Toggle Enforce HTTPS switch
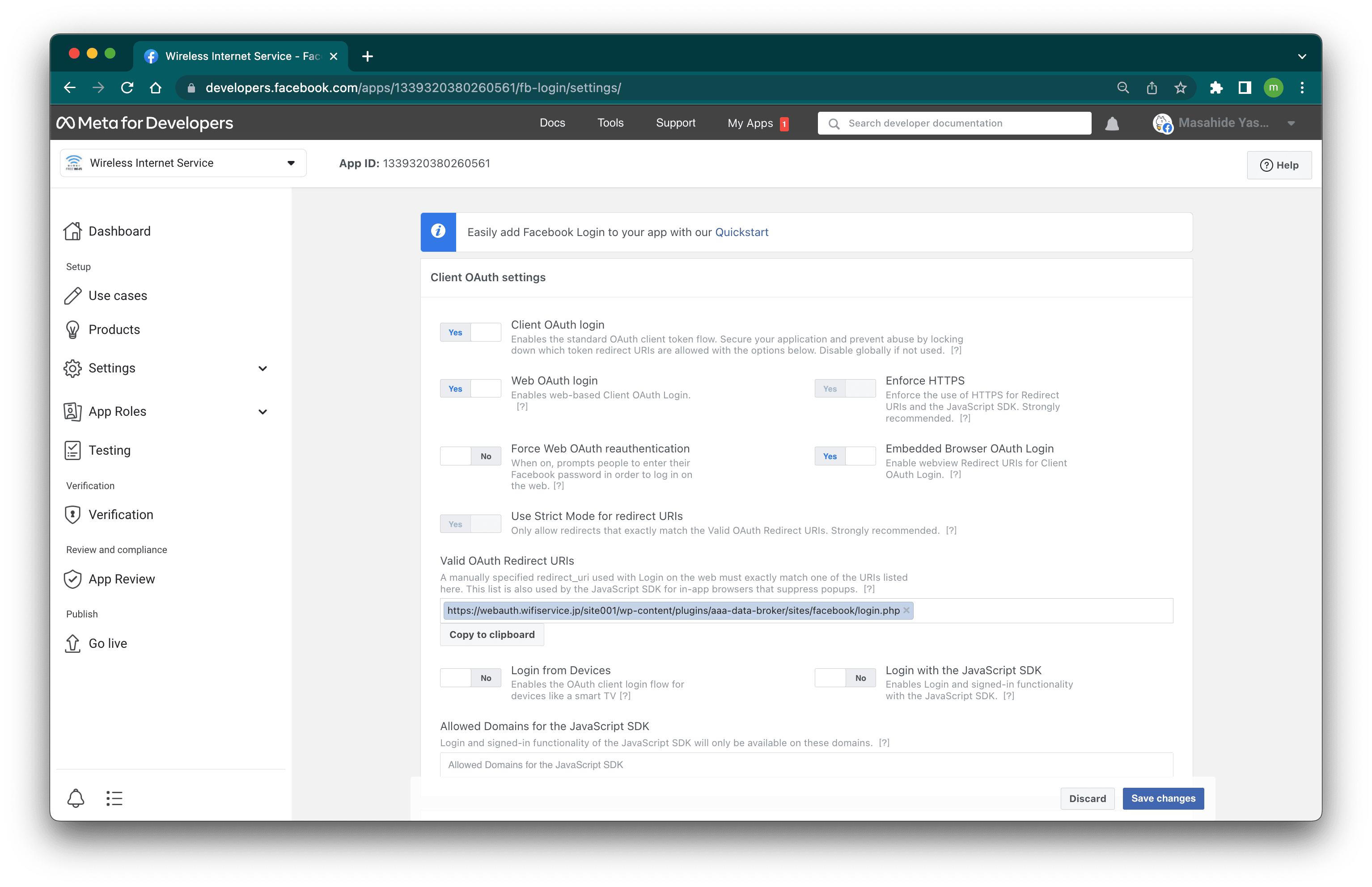This screenshot has width=1372, height=887. [844, 389]
